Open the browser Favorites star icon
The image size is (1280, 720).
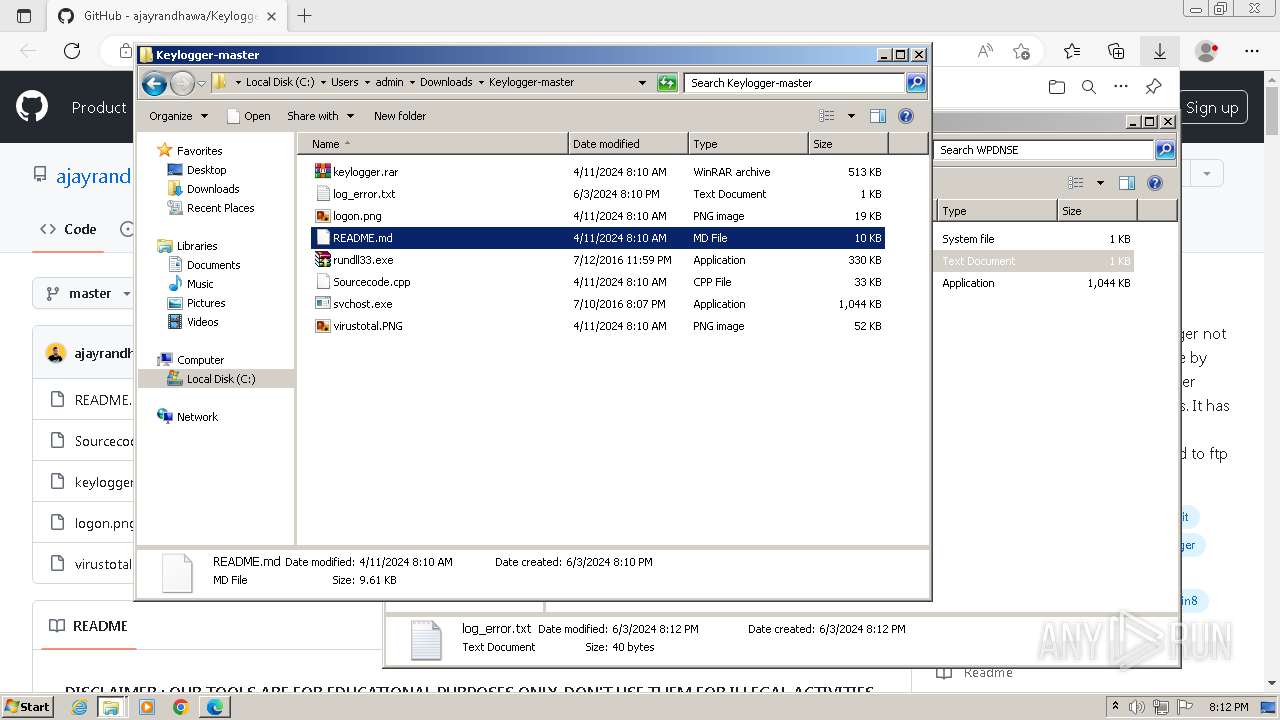[1072, 51]
